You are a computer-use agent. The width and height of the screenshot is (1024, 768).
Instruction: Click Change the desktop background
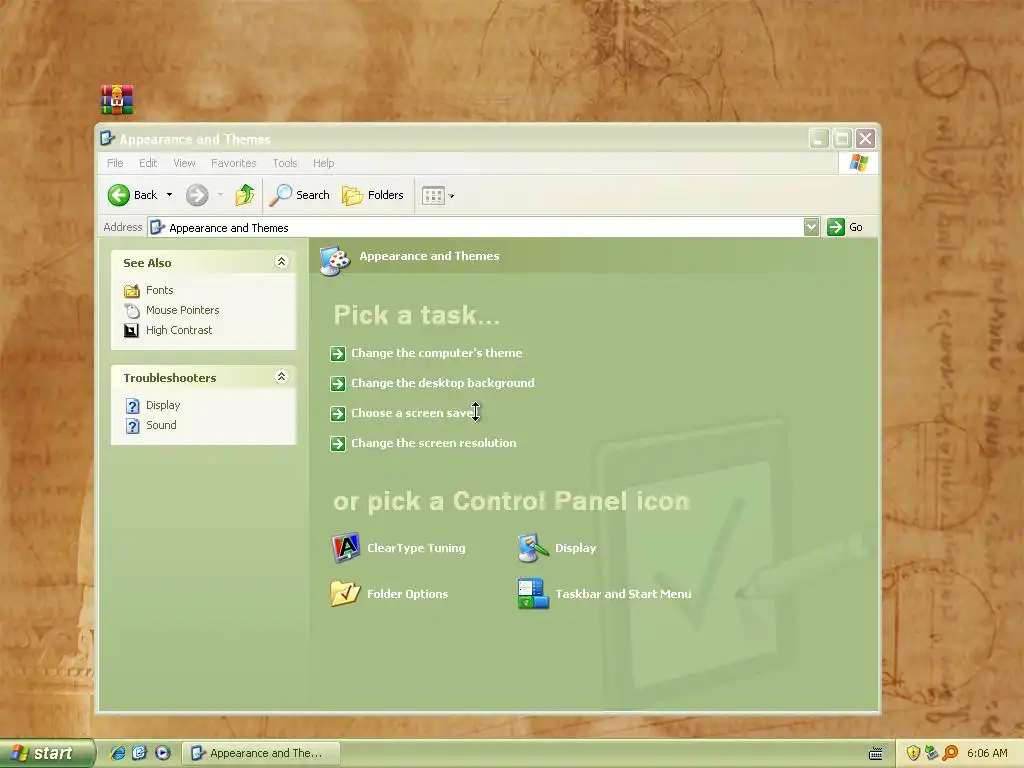(x=443, y=383)
